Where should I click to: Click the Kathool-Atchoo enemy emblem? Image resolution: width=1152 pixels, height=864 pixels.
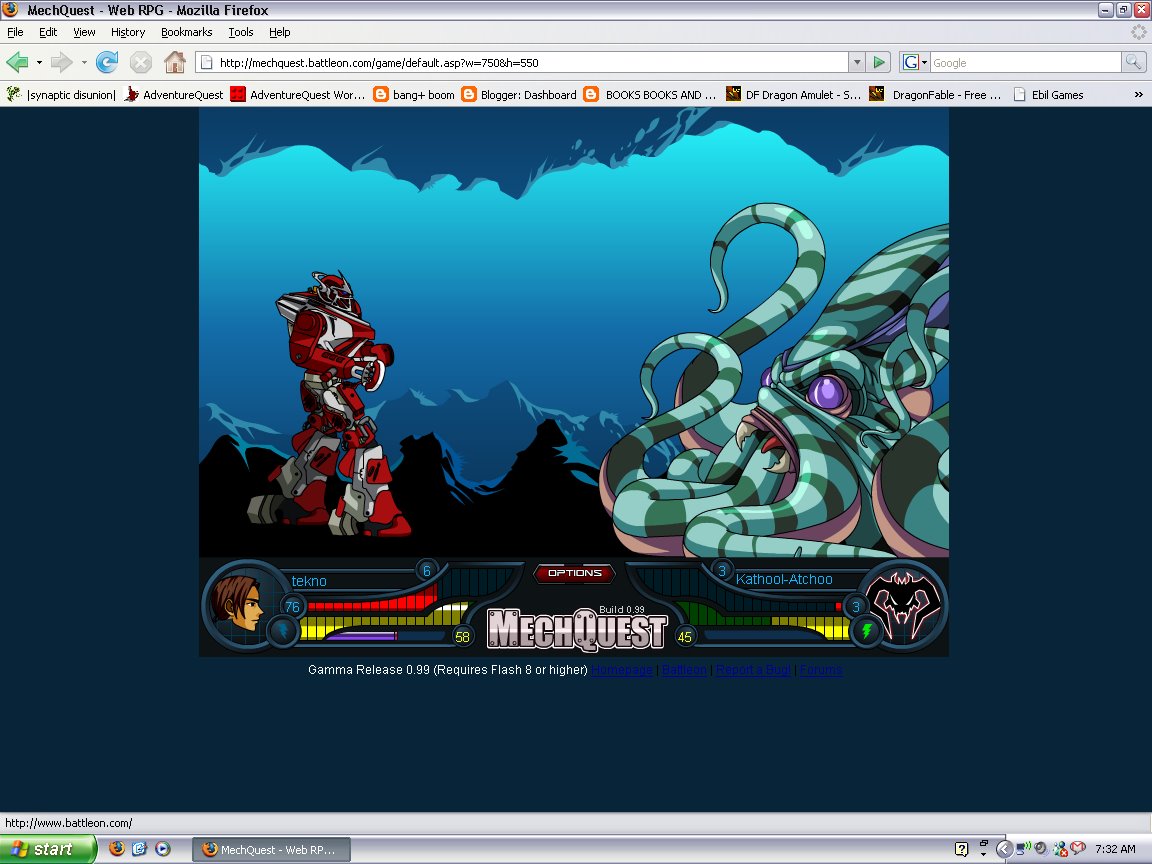903,605
